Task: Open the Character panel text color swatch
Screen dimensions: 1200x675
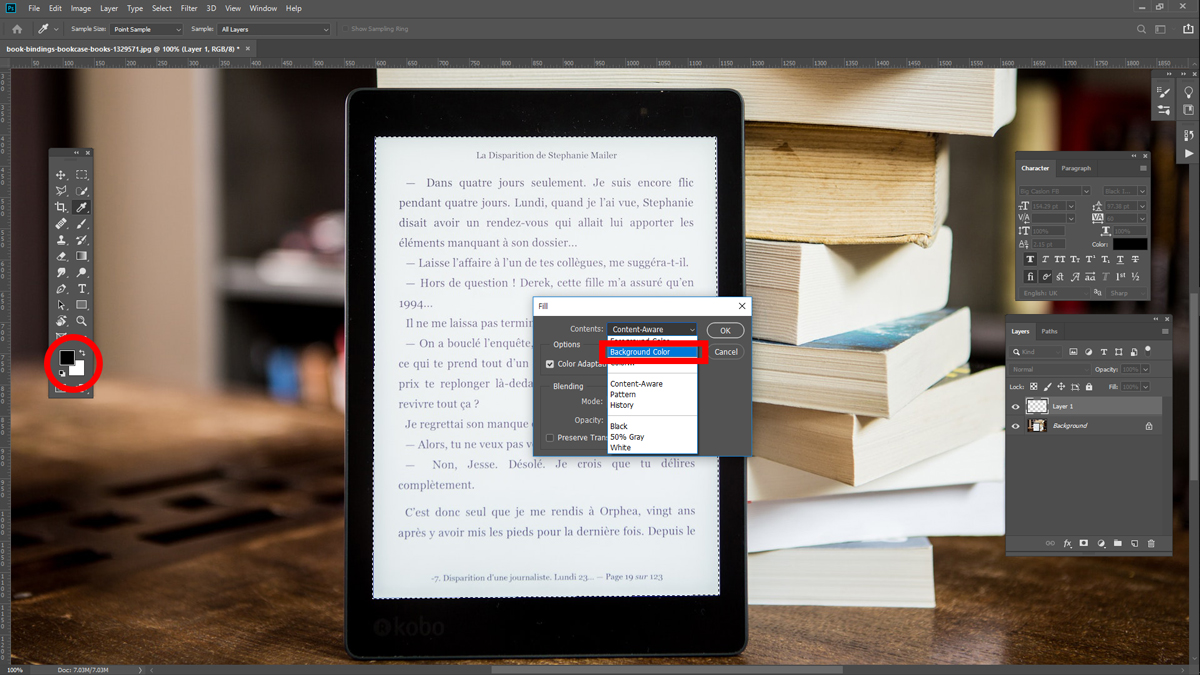Action: coord(1130,243)
